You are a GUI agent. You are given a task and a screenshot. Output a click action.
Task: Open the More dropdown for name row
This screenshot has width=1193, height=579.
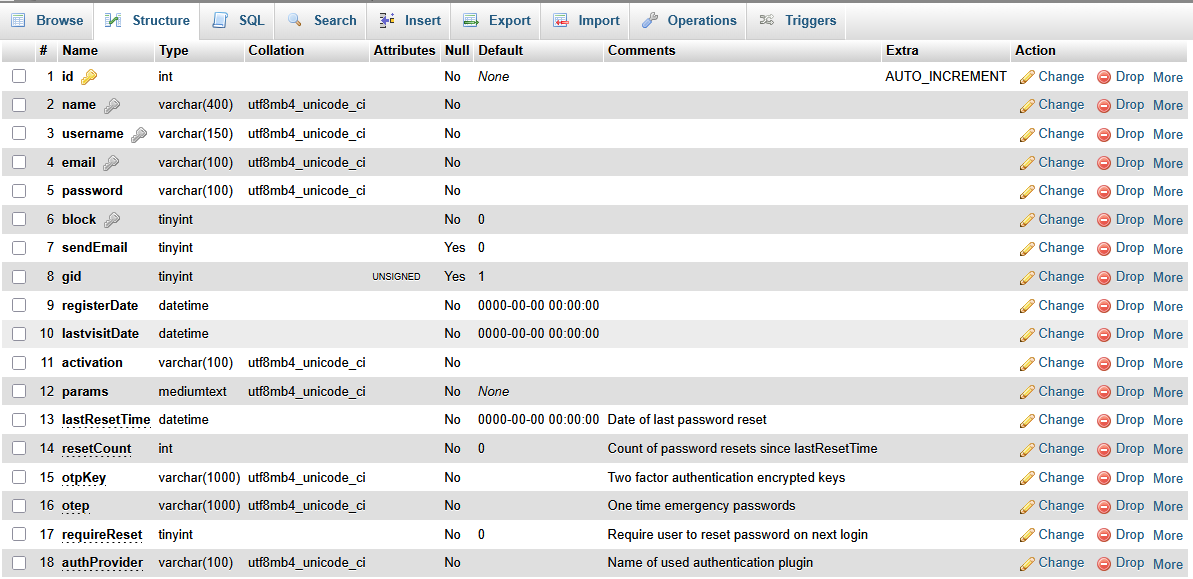(x=1167, y=105)
